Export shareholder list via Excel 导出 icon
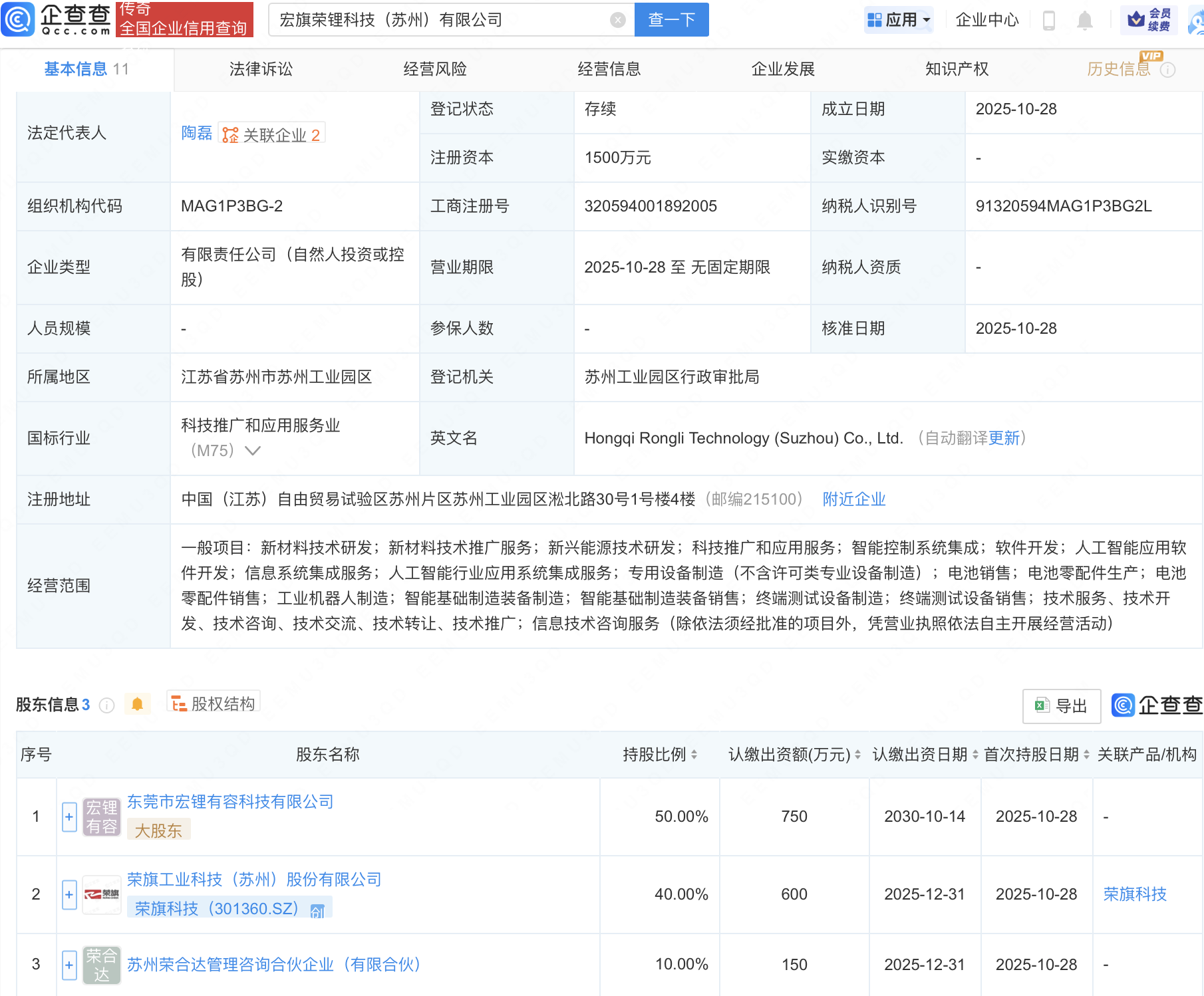The height and width of the screenshot is (996, 1204). pyautogui.click(x=1060, y=705)
